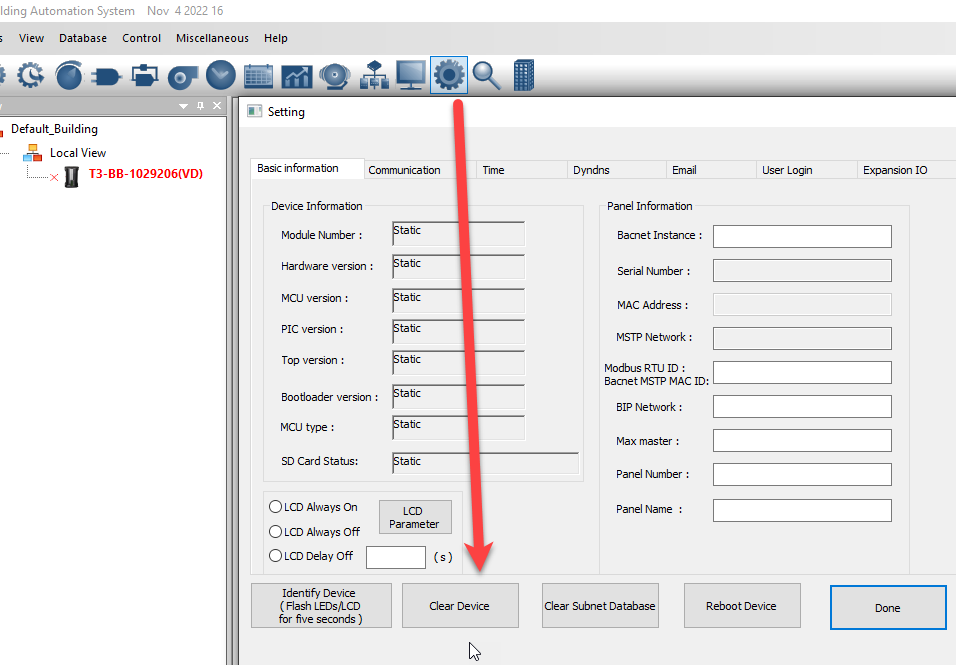
Task: Select T3-BB-1029206(VD) device in tree
Action: tap(145, 174)
